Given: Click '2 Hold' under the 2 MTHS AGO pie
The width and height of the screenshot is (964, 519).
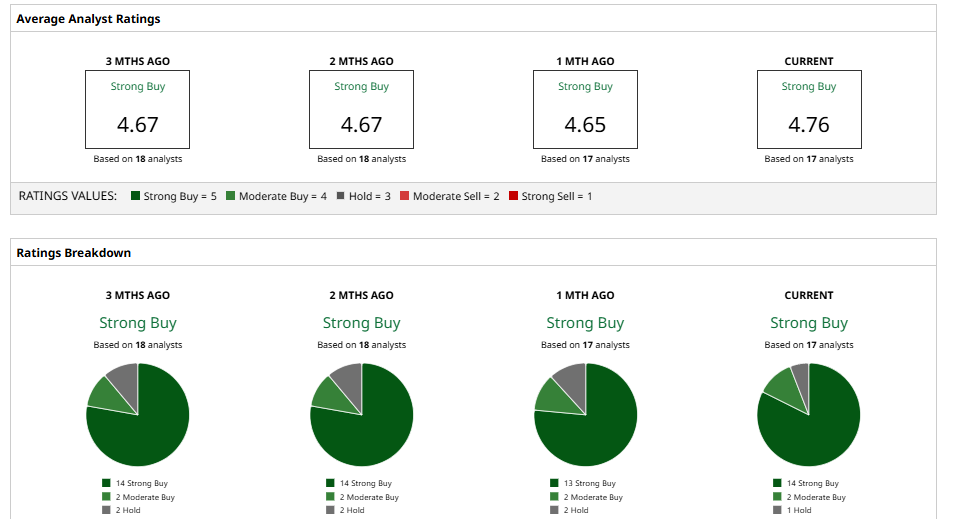Looking at the screenshot, I should tap(352, 510).
